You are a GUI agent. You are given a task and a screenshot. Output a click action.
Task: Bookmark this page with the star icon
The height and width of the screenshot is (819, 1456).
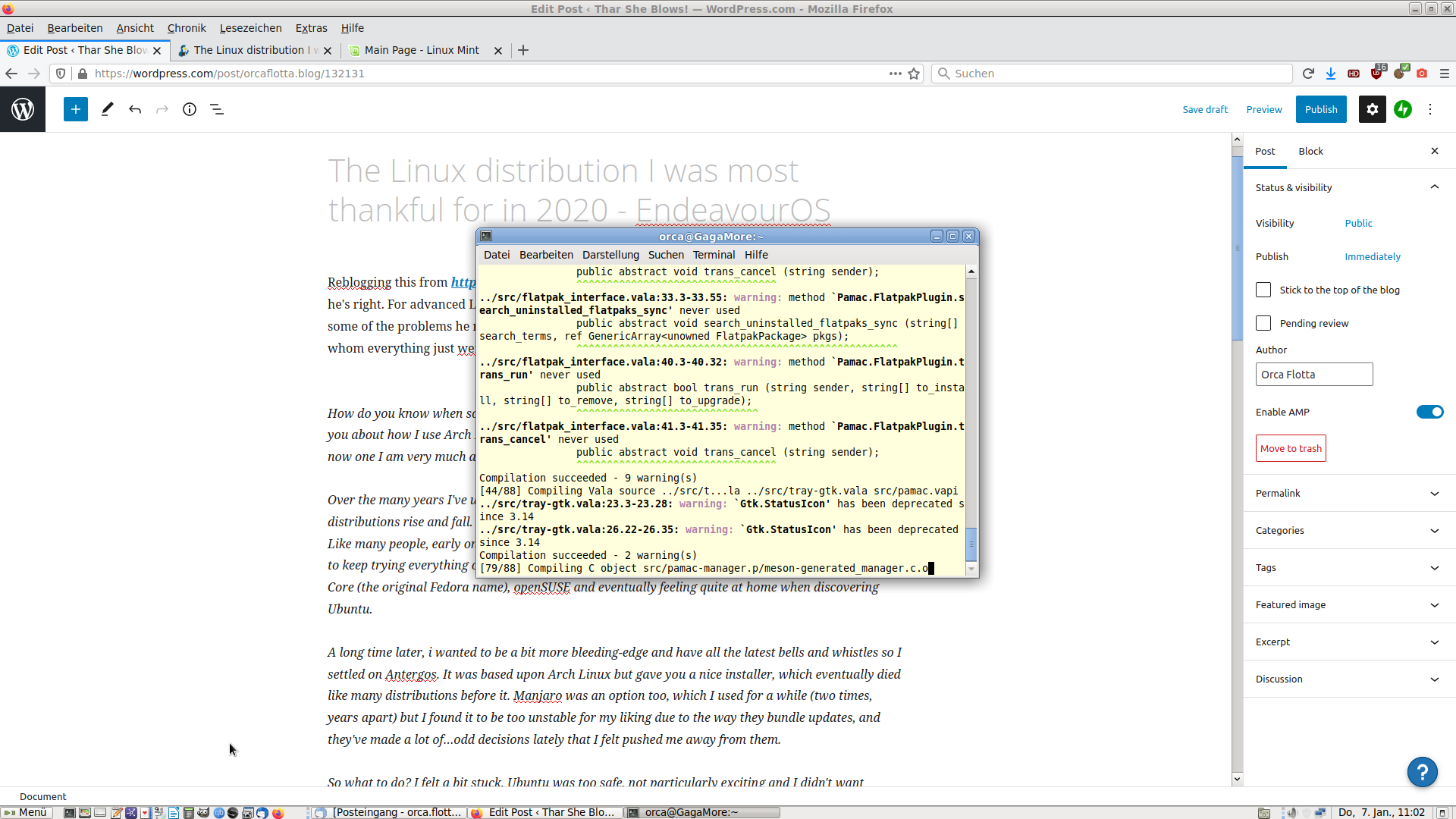914,74
